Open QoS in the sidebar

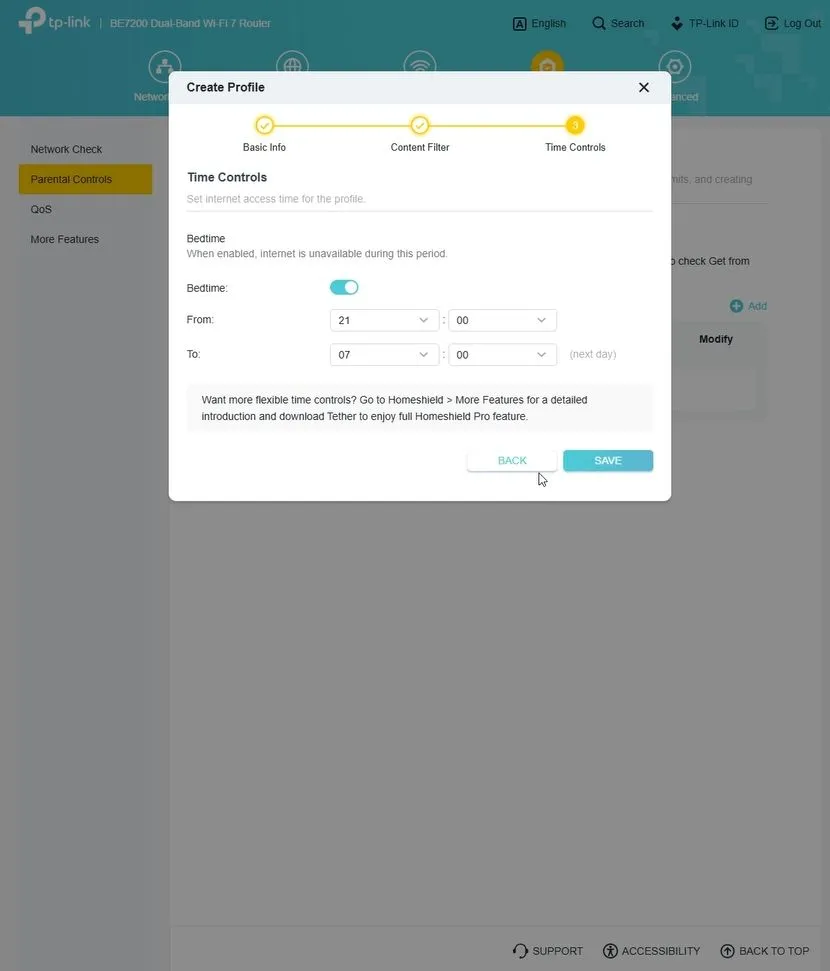41,209
